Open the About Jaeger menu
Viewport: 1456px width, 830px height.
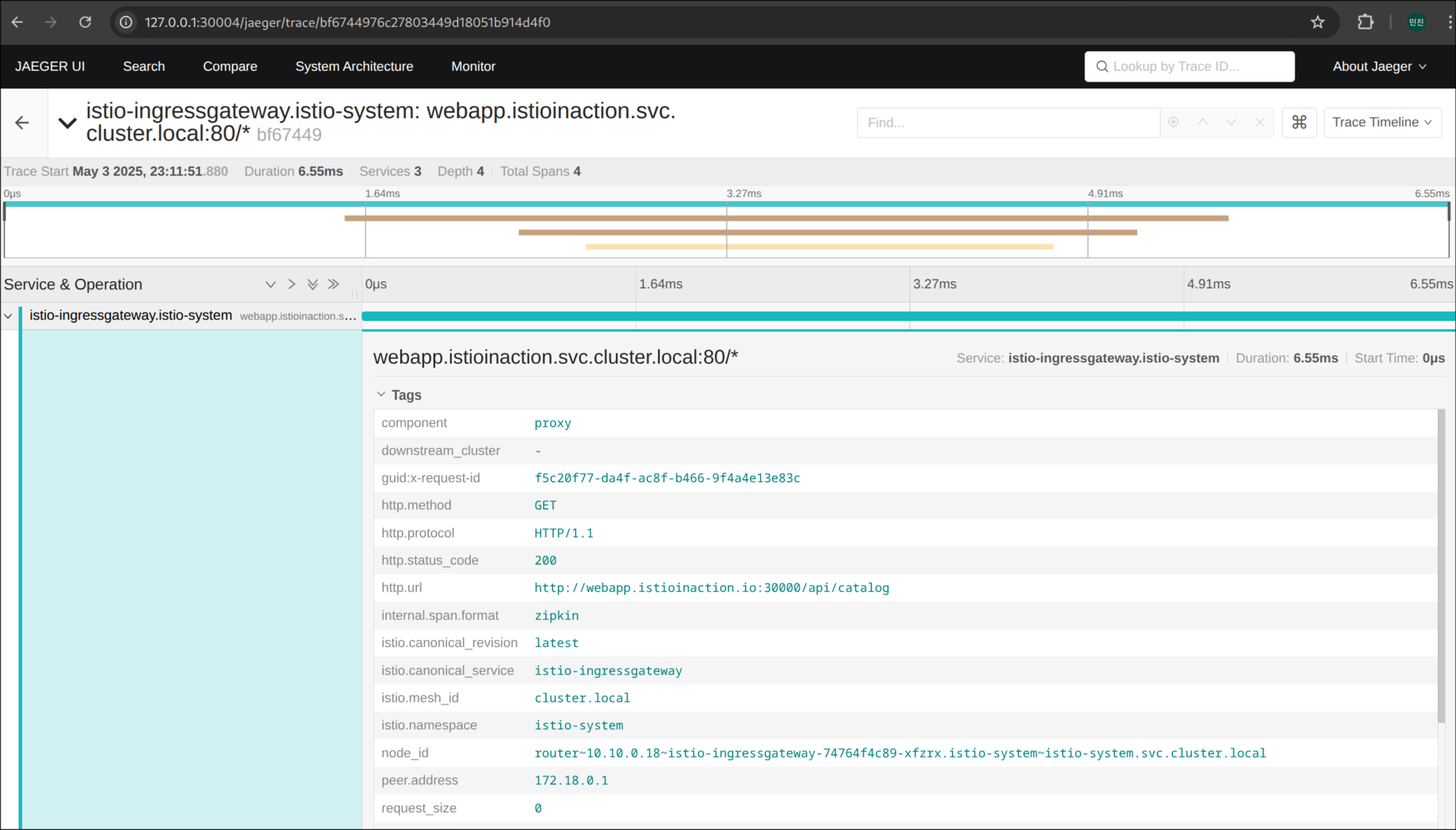(1380, 66)
